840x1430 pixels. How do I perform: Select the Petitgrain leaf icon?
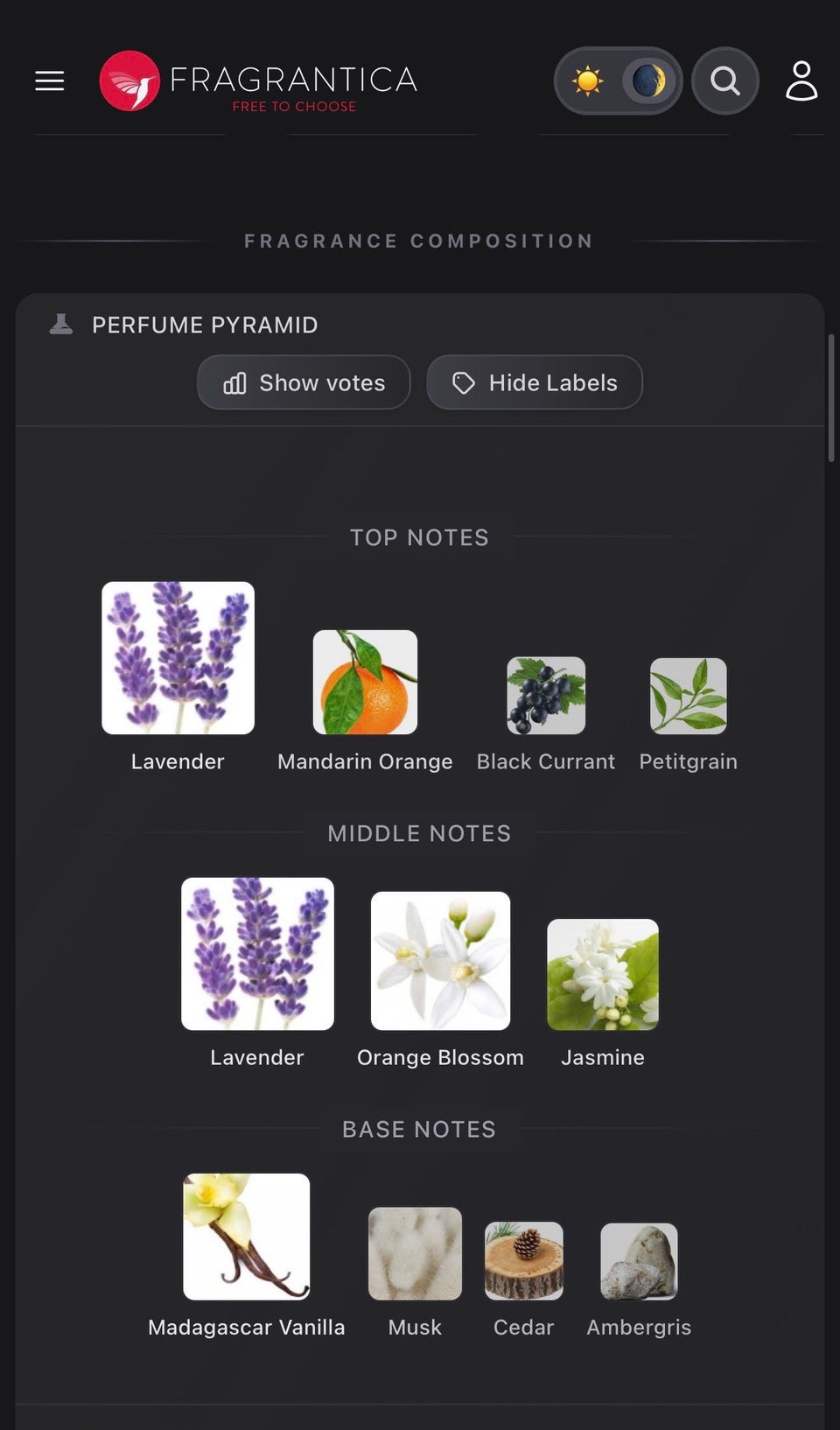tap(688, 696)
